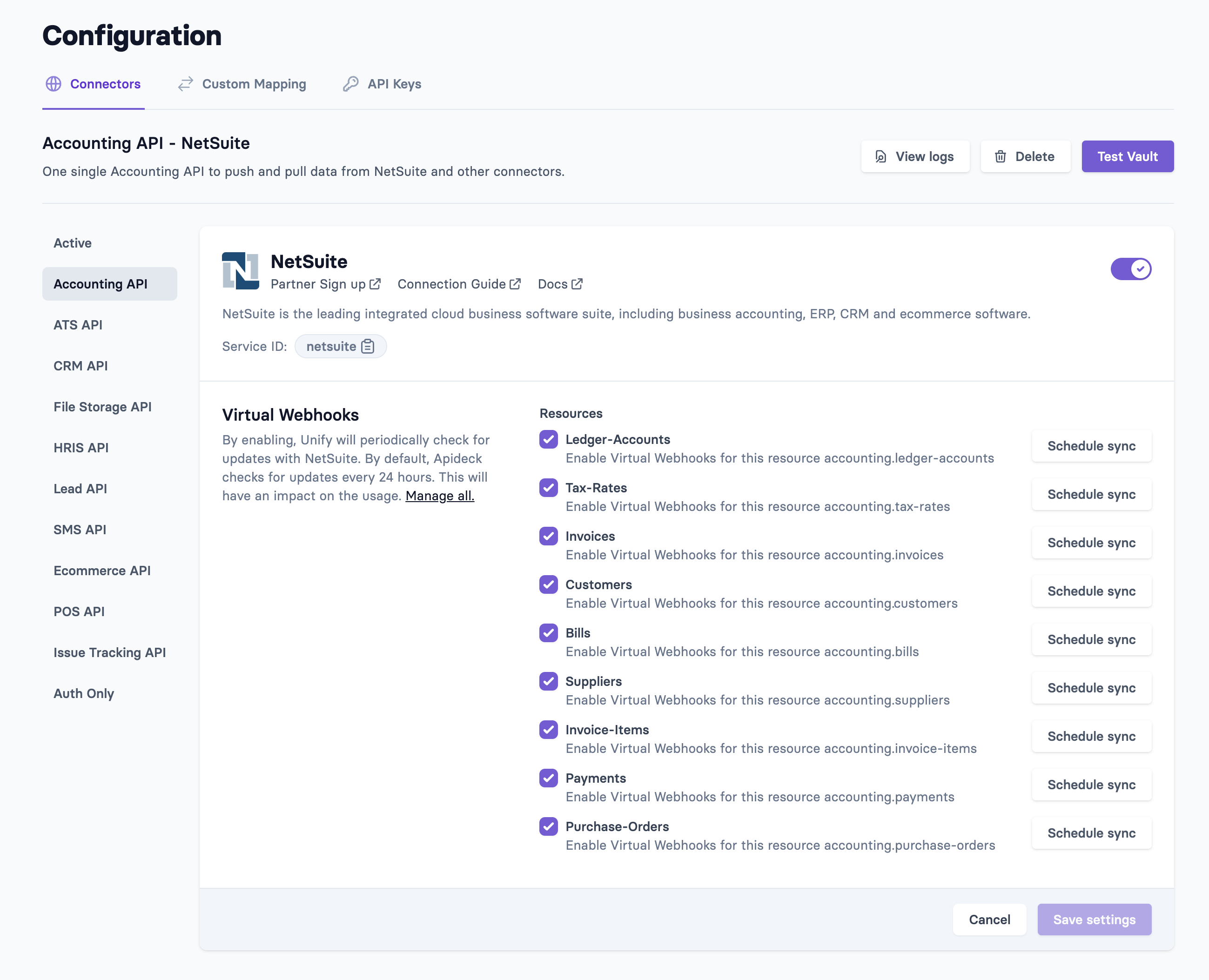Uncheck the Tax-Rates webhook checkbox

tap(548, 488)
